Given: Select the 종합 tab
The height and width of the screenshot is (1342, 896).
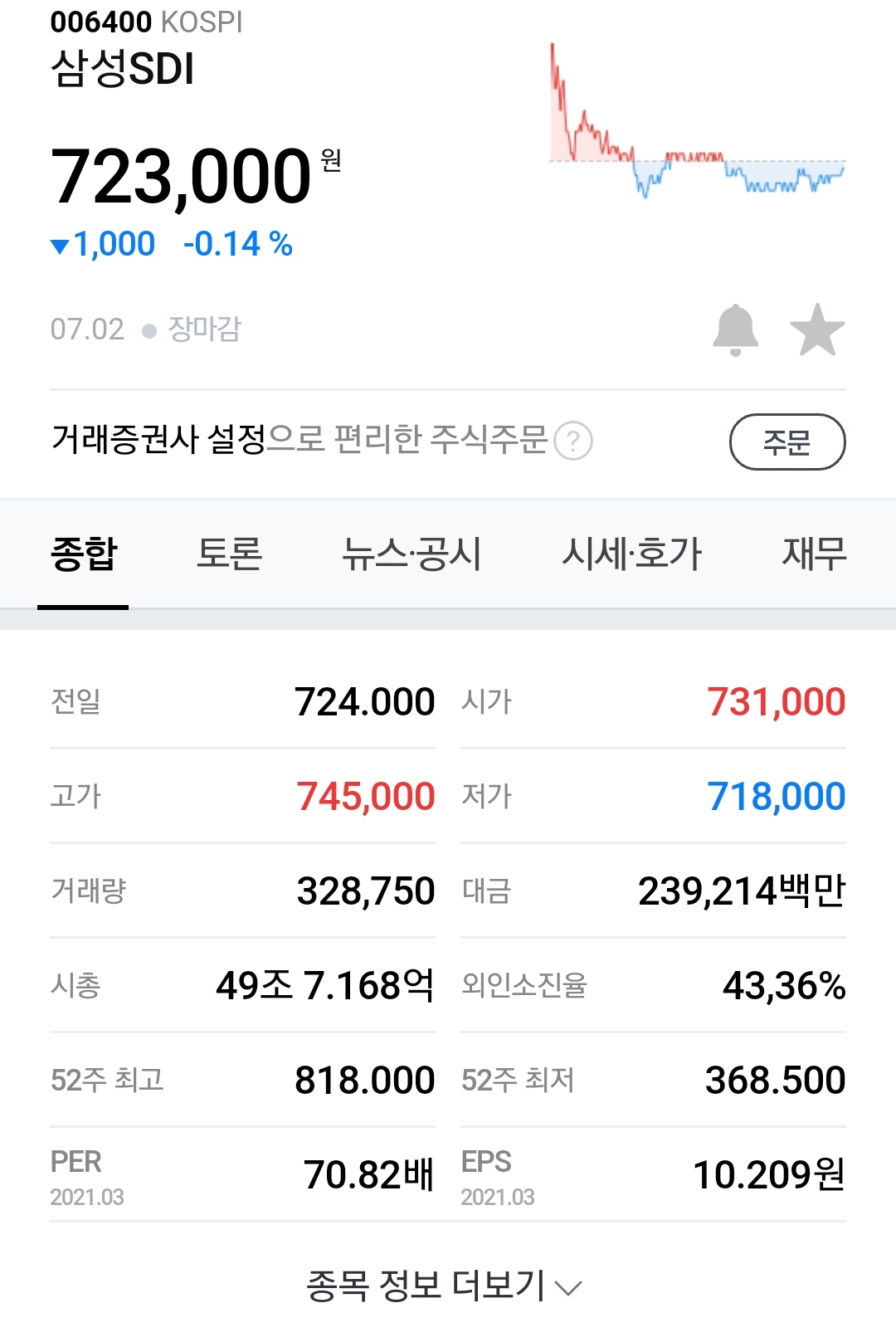Looking at the screenshot, I should (84, 554).
